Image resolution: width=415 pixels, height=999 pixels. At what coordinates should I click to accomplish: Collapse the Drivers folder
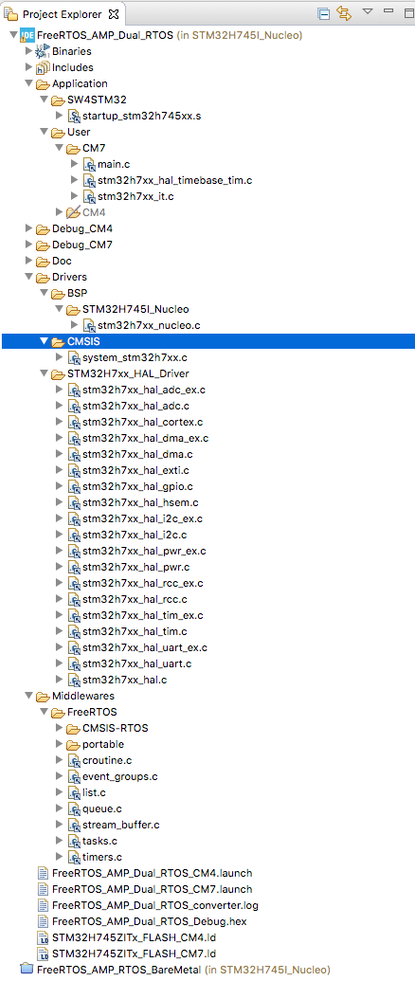tap(29, 277)
